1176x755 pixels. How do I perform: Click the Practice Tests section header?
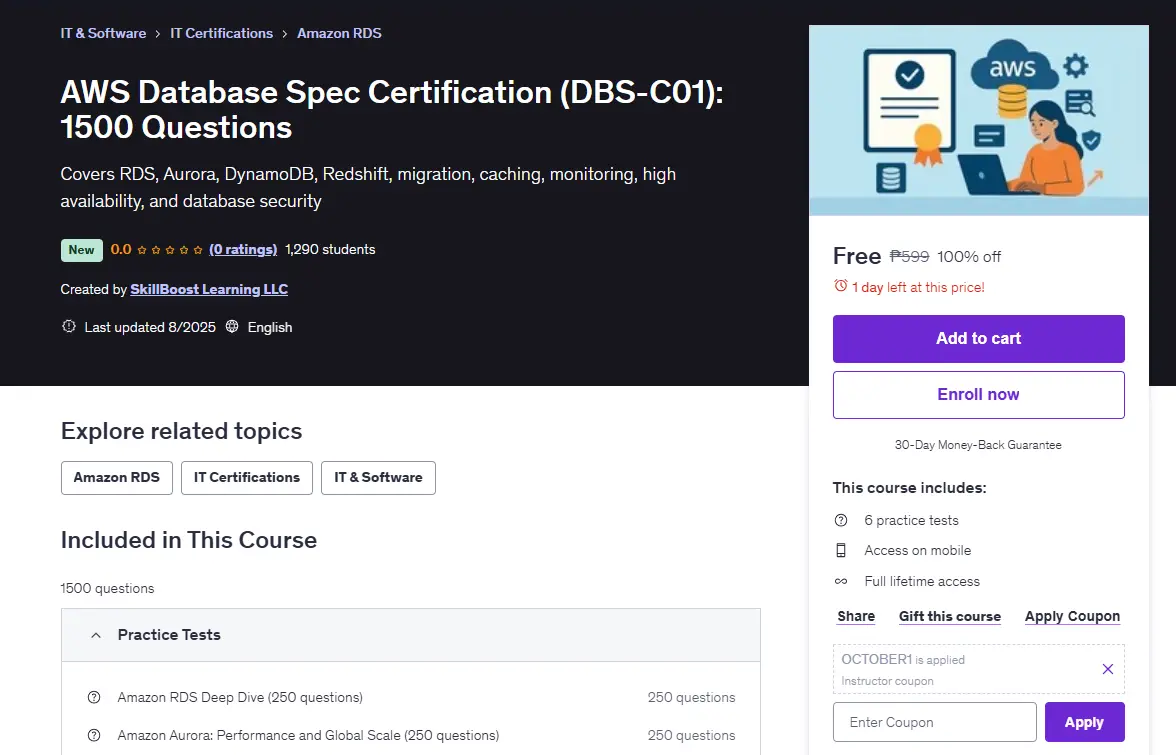(x=411, y=635)
